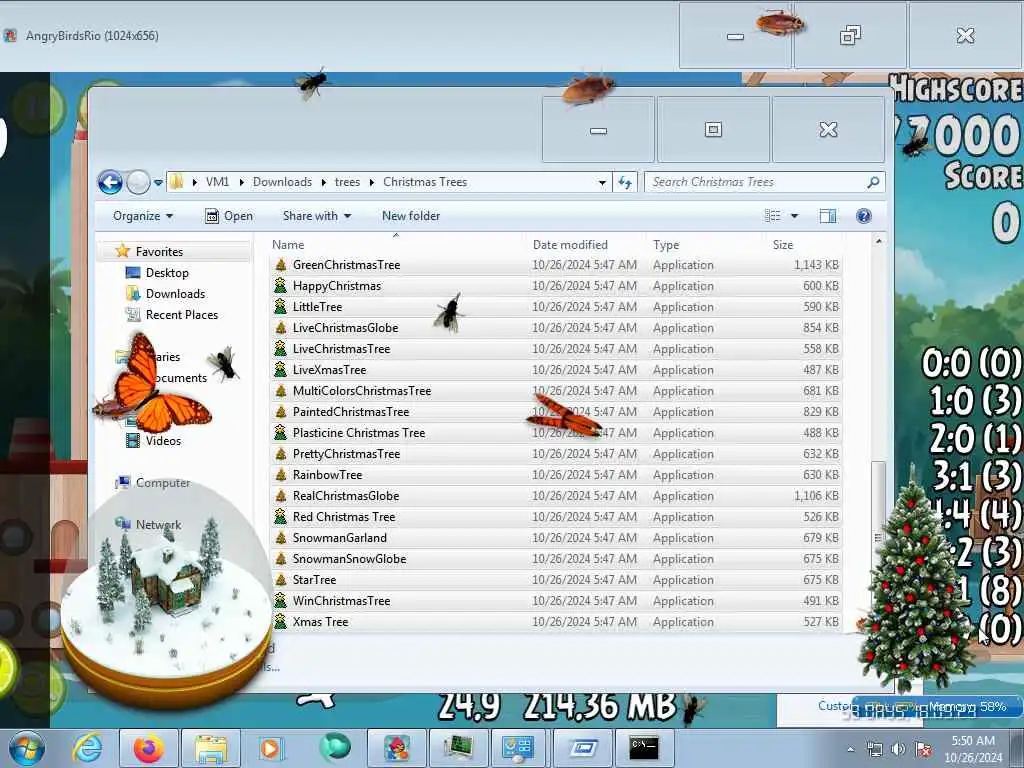1024x768 pixels.
Task: Click the refresh button beside address bar
Action: [625, 182]
